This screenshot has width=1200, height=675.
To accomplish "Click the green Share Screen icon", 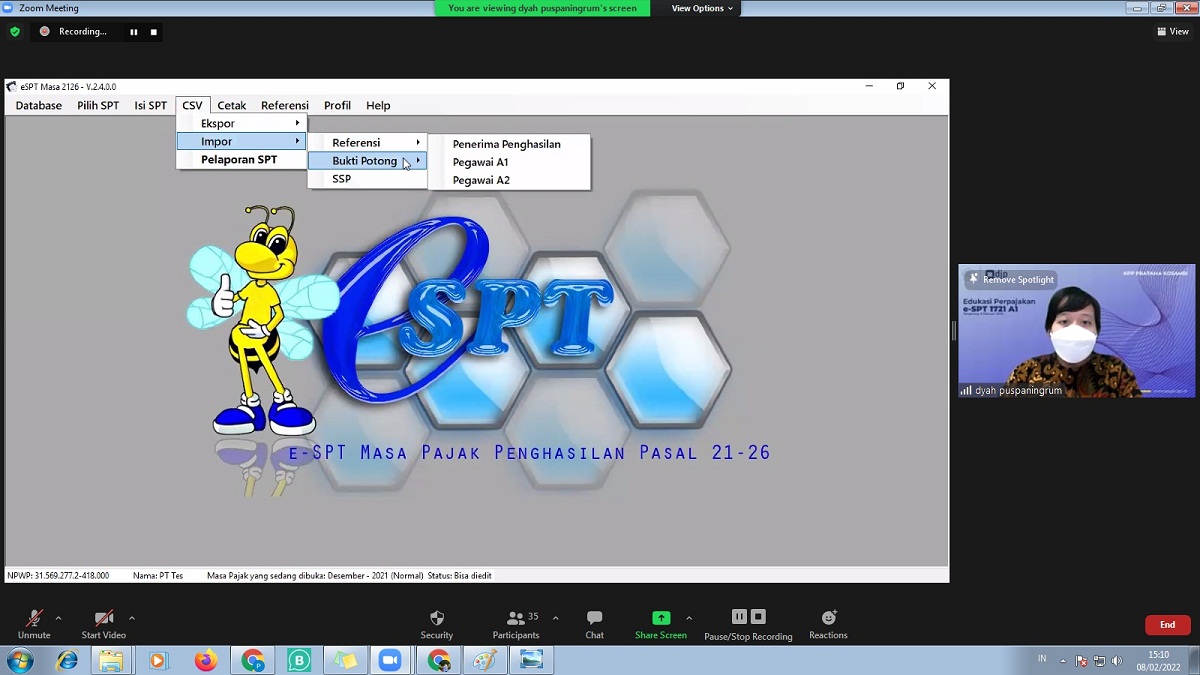I will [x=661, y=618].
